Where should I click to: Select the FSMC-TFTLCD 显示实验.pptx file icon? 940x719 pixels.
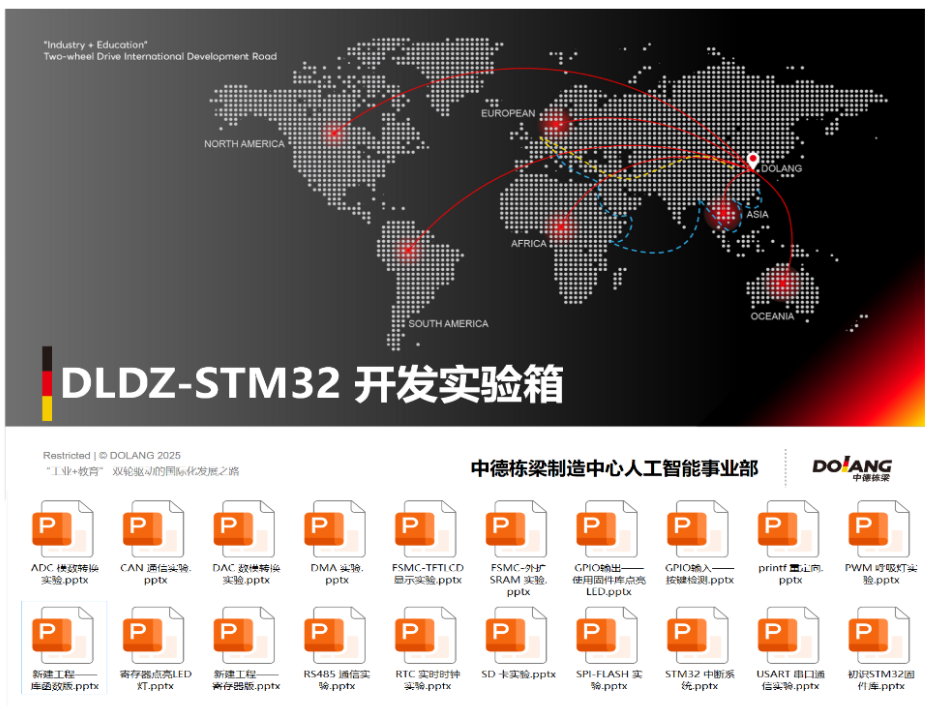(426, 530)
